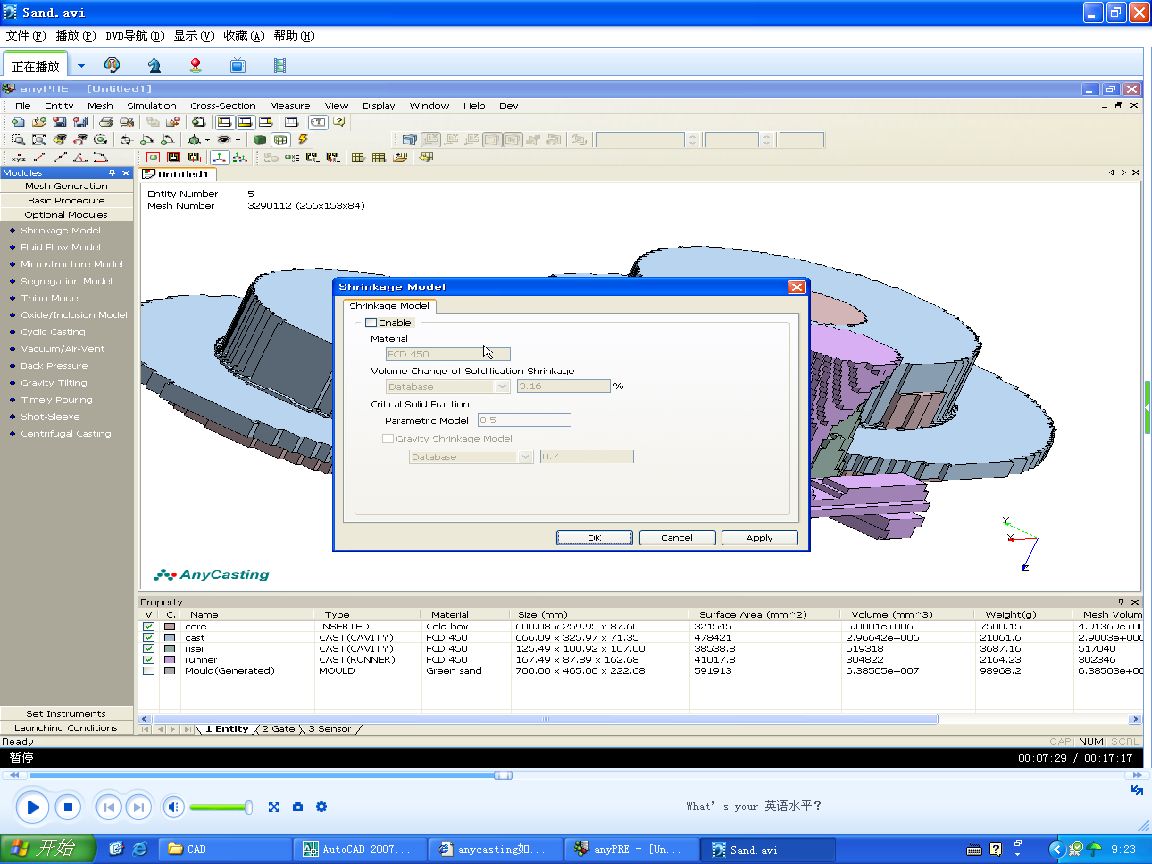Open the Volume Change Database dropdown
The image size is (1152, 864).
point(503,386)
